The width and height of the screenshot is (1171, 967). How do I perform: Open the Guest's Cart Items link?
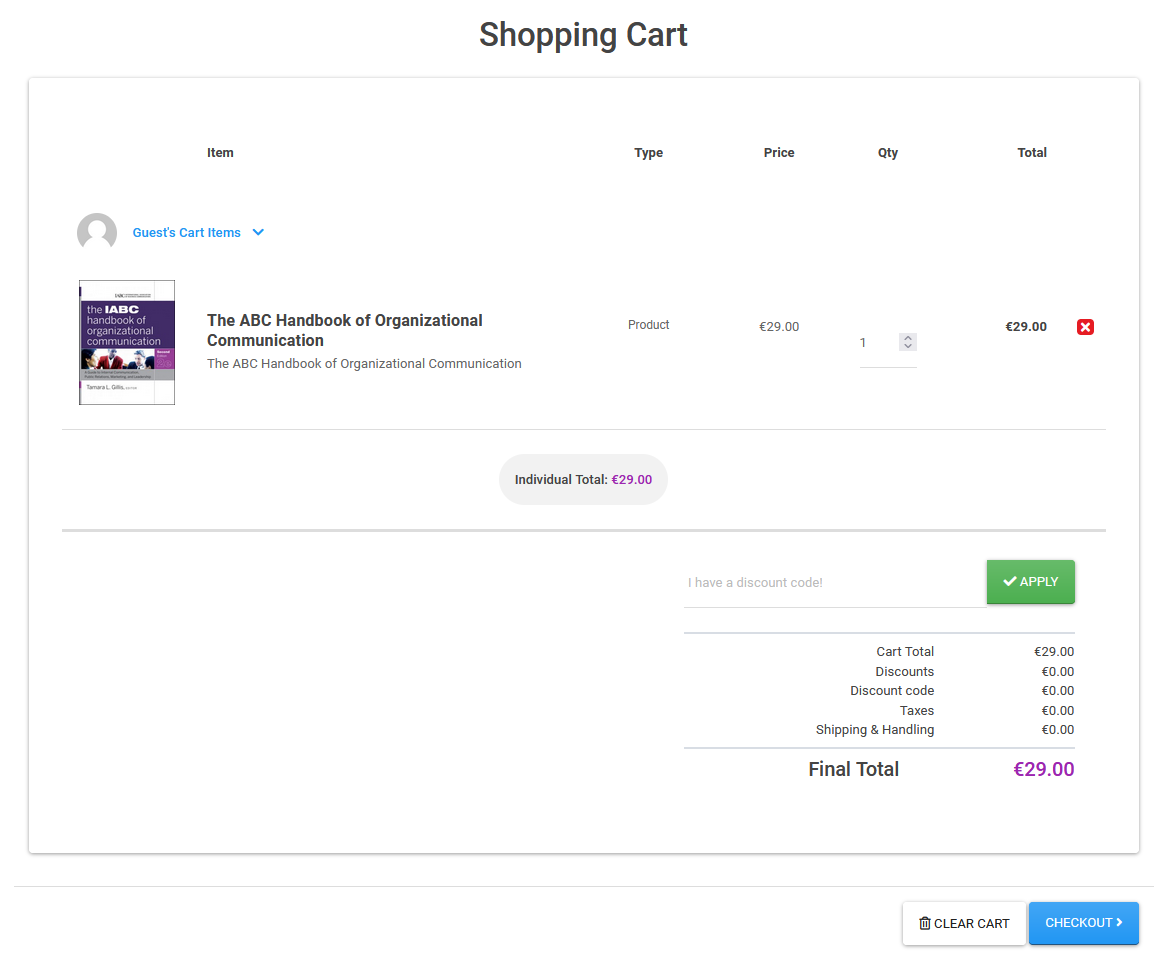click(x=186, y=233)
